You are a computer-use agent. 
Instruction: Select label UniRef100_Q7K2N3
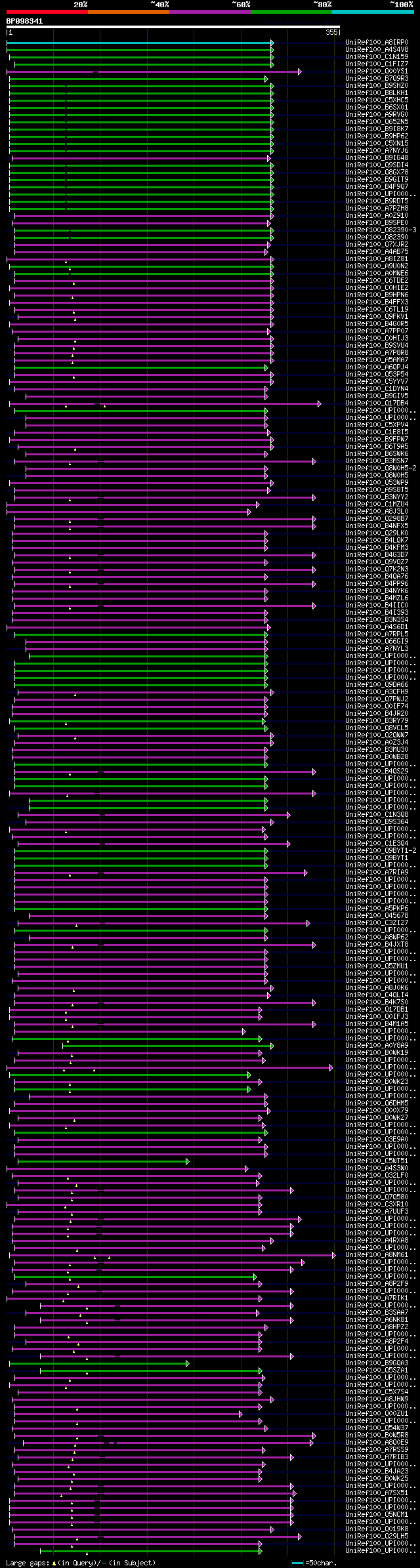point(377,569)
